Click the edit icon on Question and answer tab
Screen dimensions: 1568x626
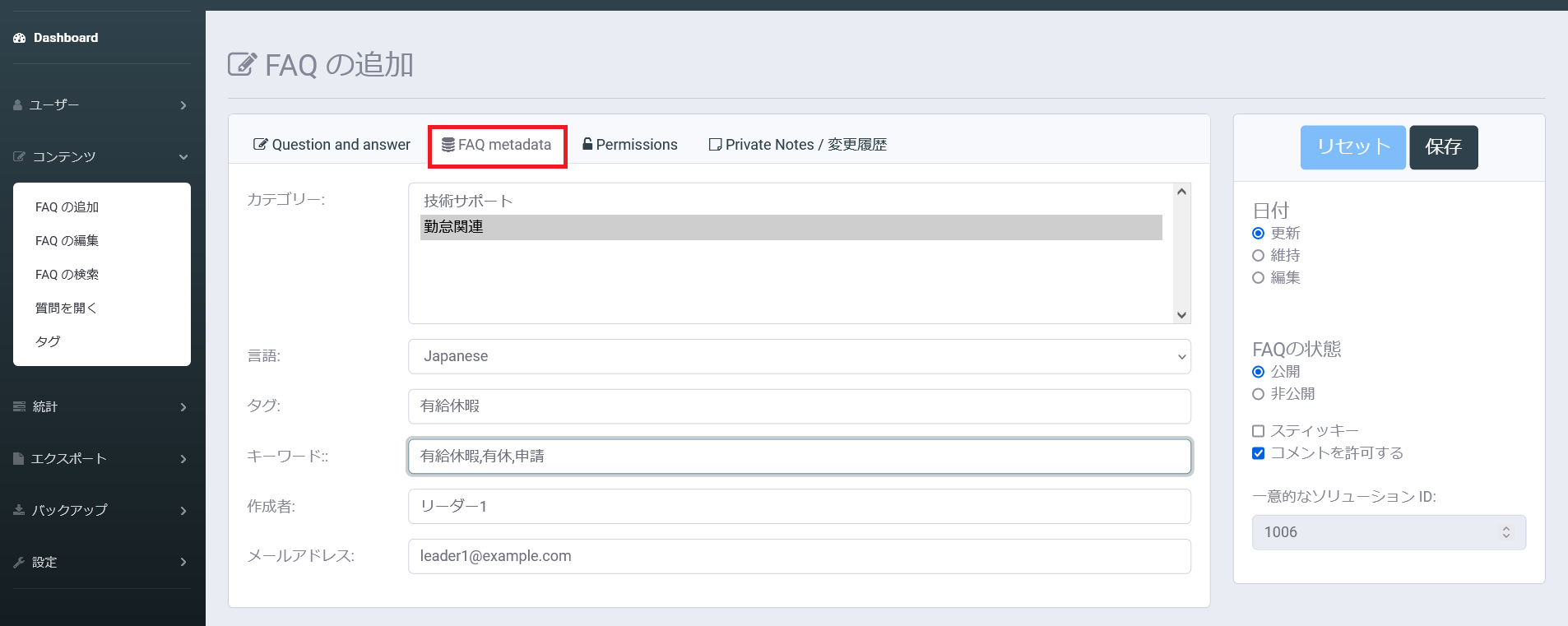point(261,145)
